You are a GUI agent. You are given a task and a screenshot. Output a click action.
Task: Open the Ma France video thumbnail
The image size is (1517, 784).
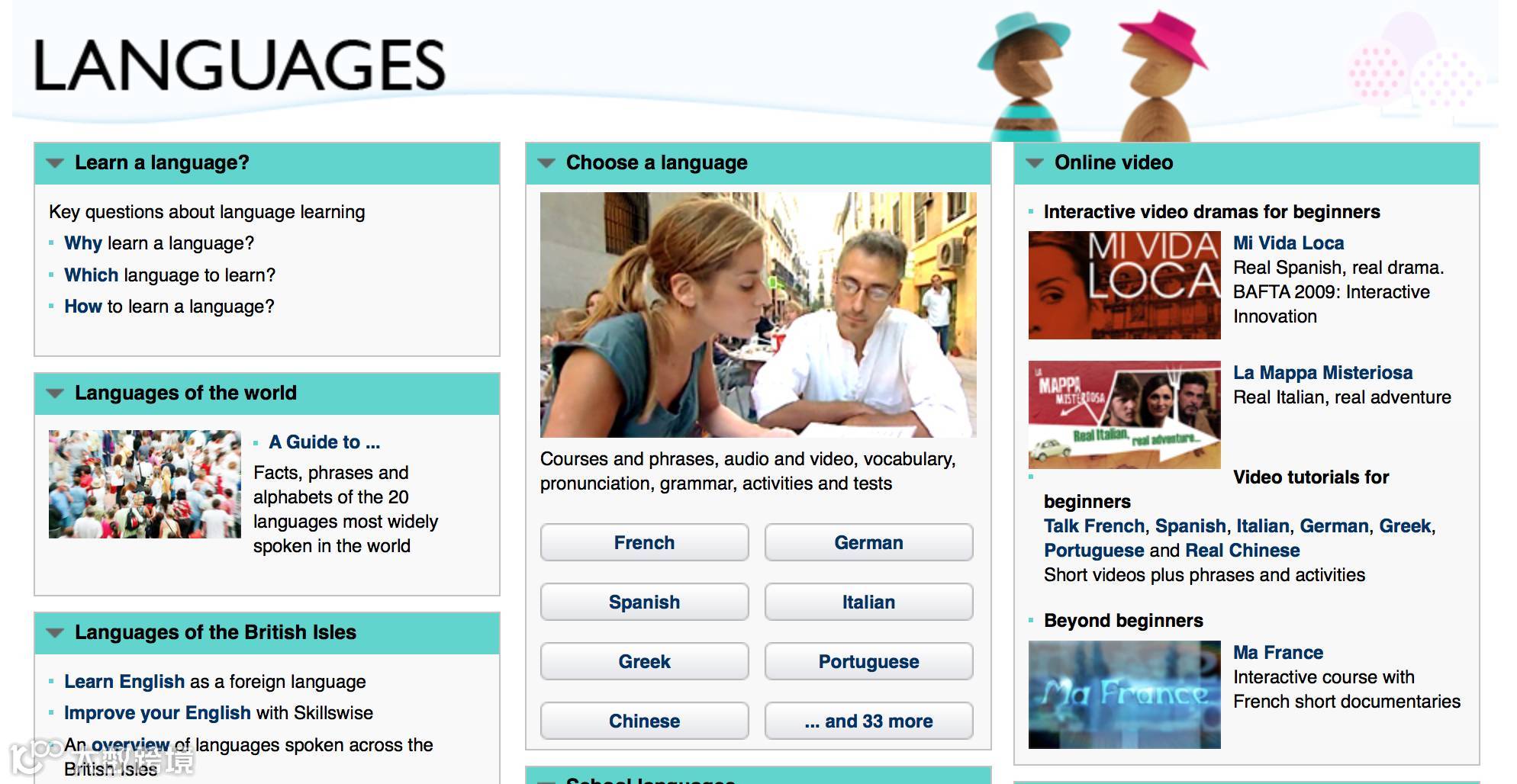(1124, 694)
